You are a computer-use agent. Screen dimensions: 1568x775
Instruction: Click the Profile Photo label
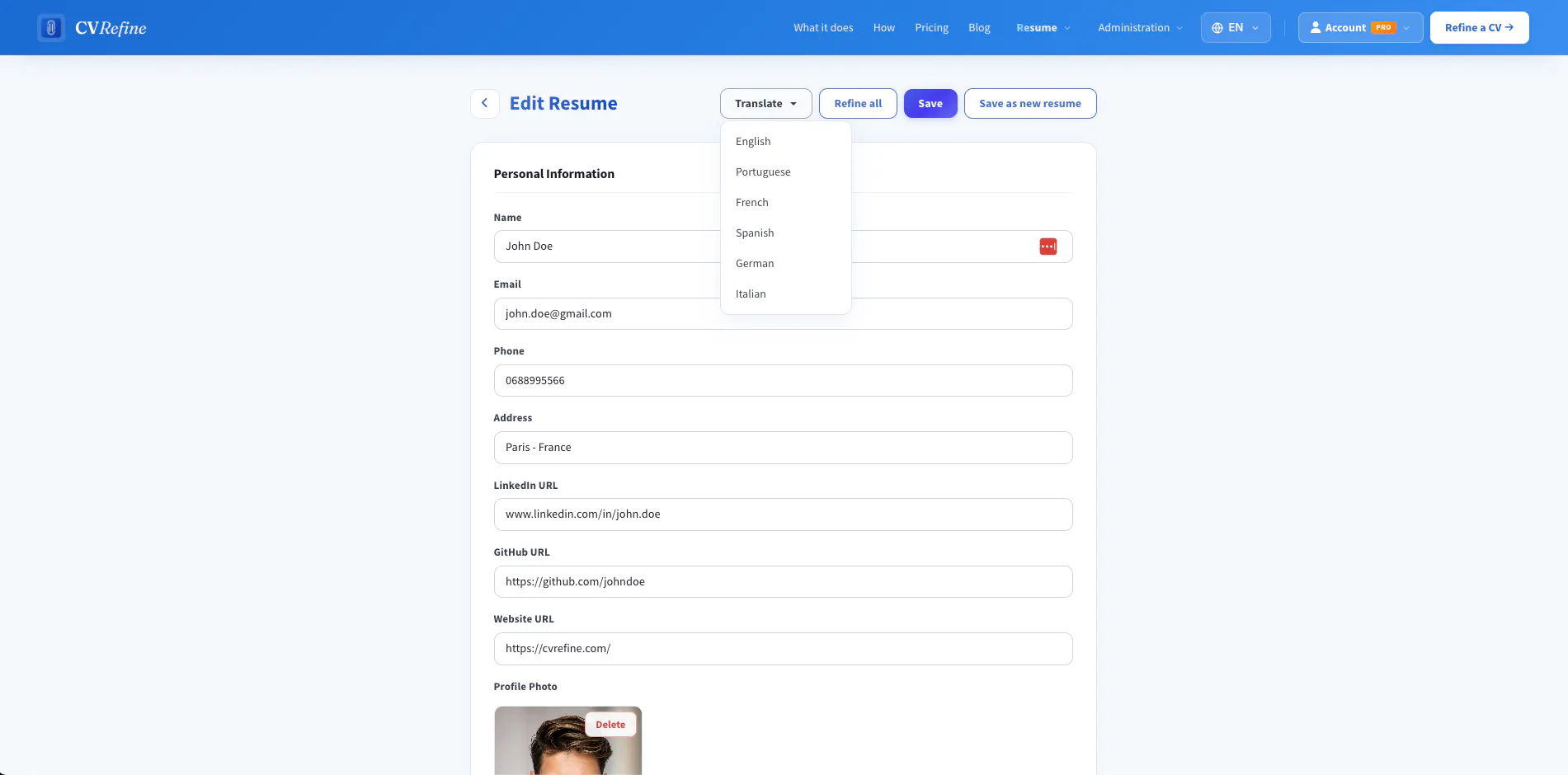(525, 687)
